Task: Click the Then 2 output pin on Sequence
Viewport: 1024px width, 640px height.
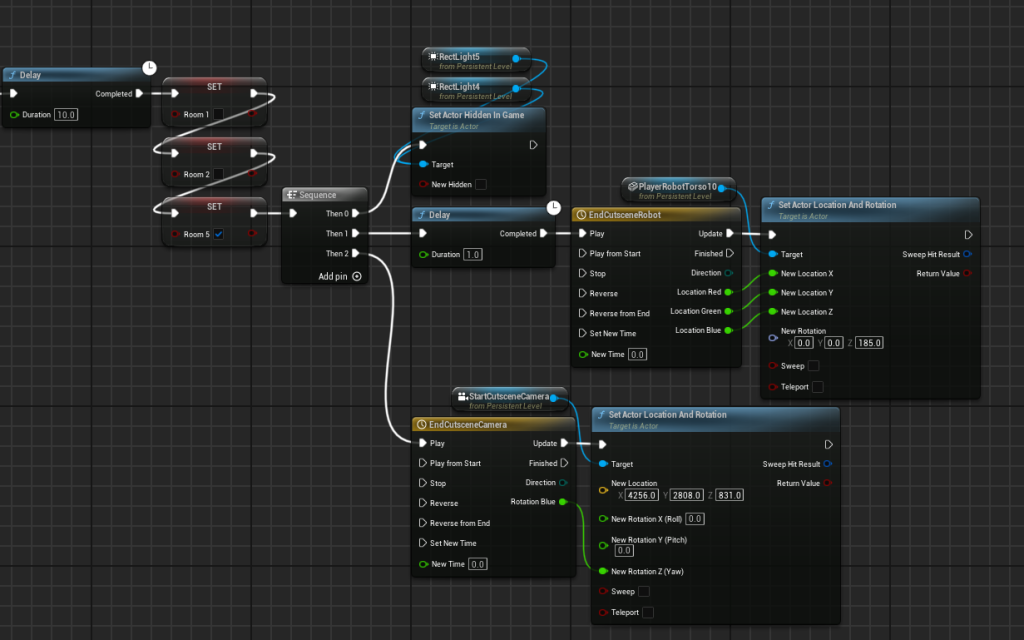Action: 356,254
